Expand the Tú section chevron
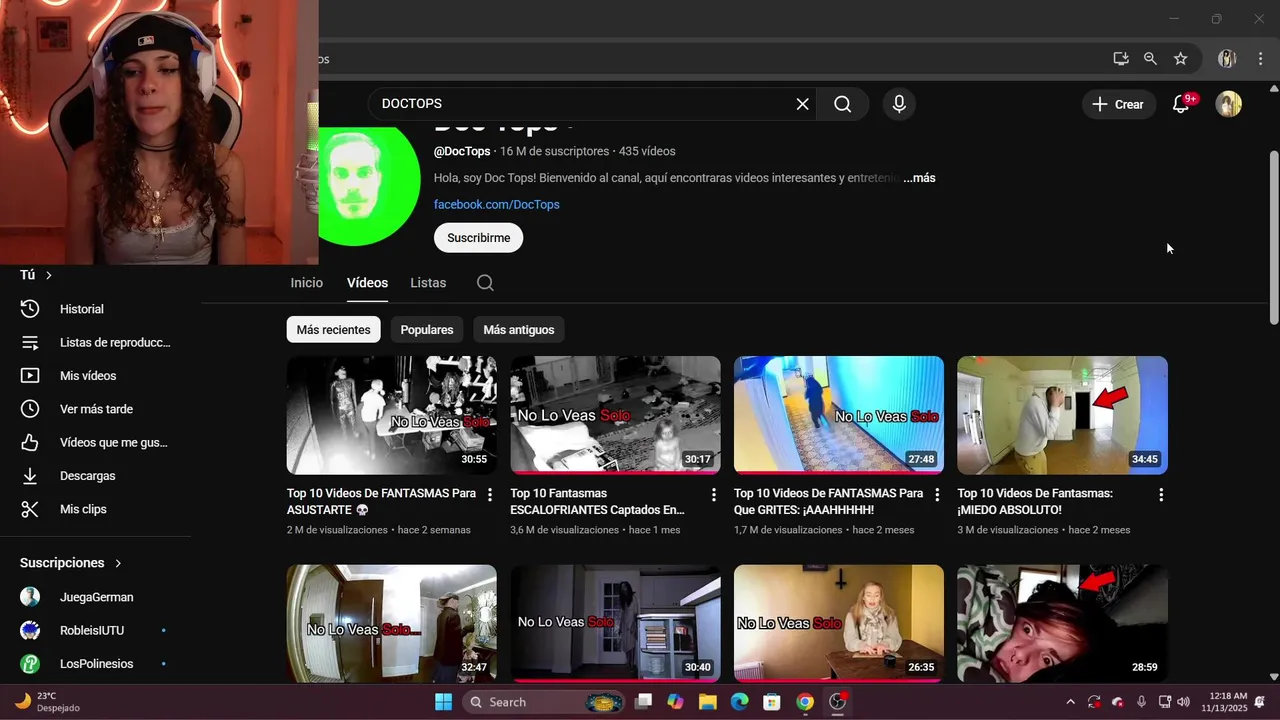1280x720 pixels. (x=48, y=275)
